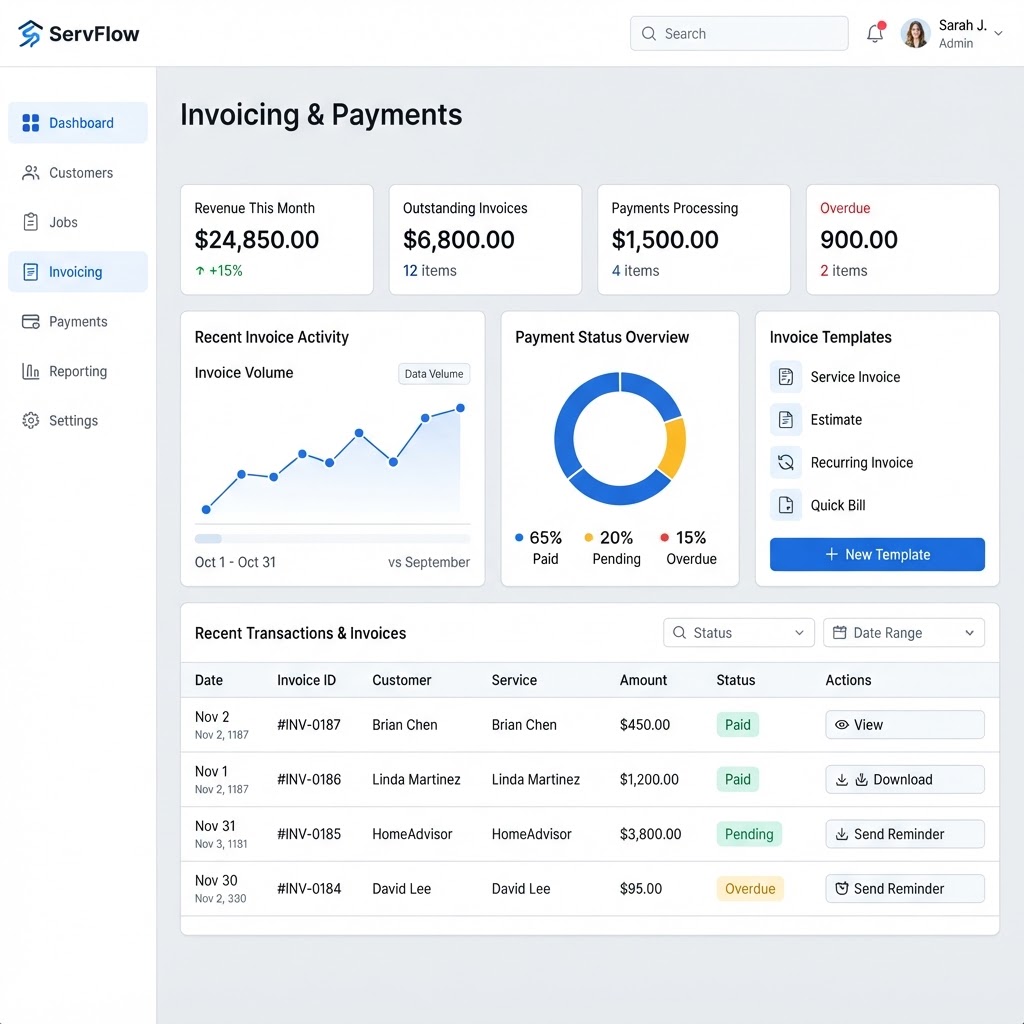Click the ServFlow logo icon

click(x=30, y=33)
